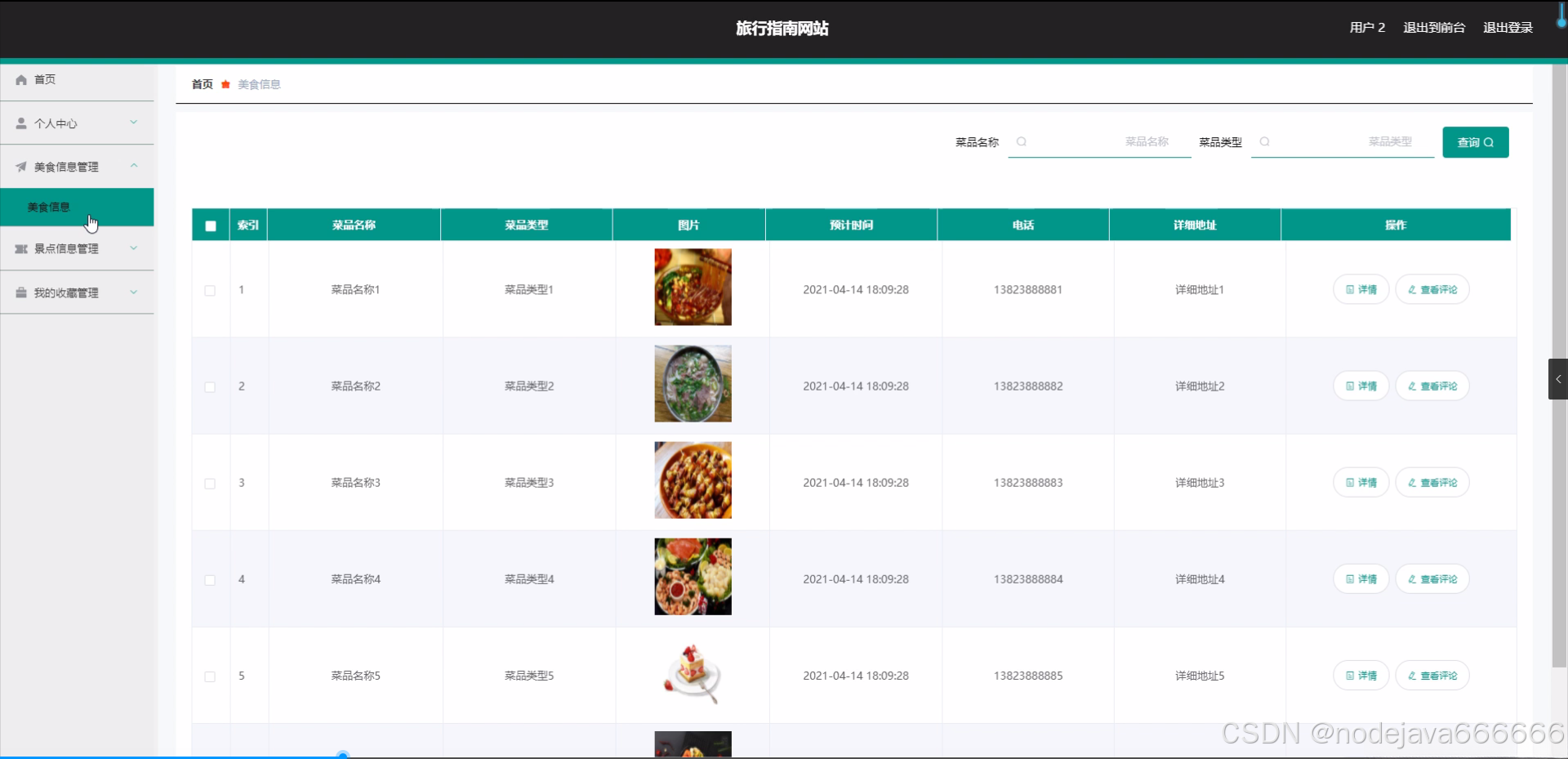
Task: Click the 用户 2 account label
Action: (x=1367, y=28)
